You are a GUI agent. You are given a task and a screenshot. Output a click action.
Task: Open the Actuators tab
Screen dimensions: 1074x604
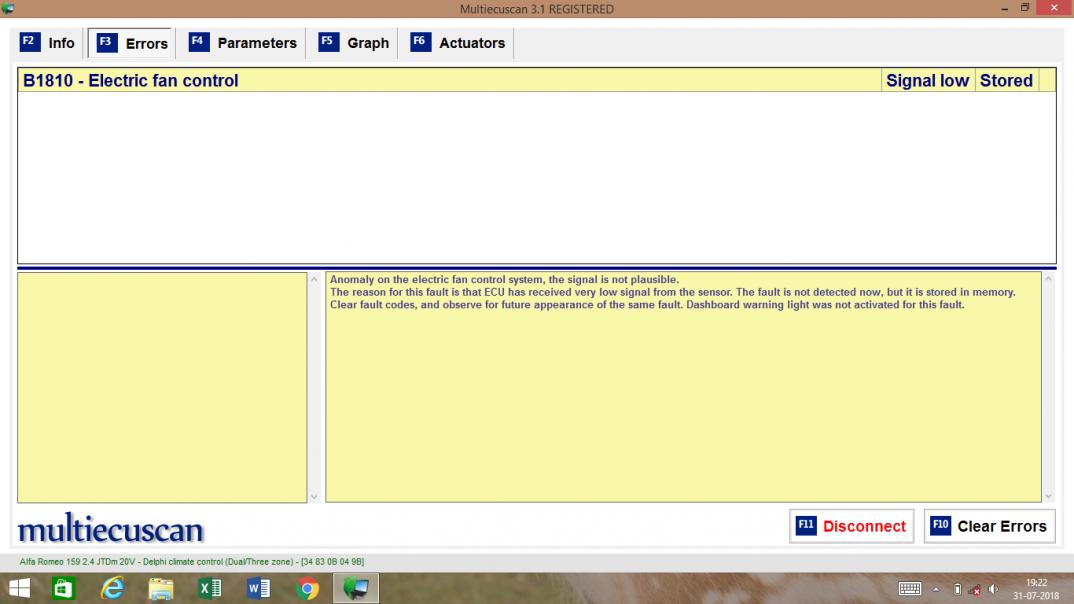[458, 43]
